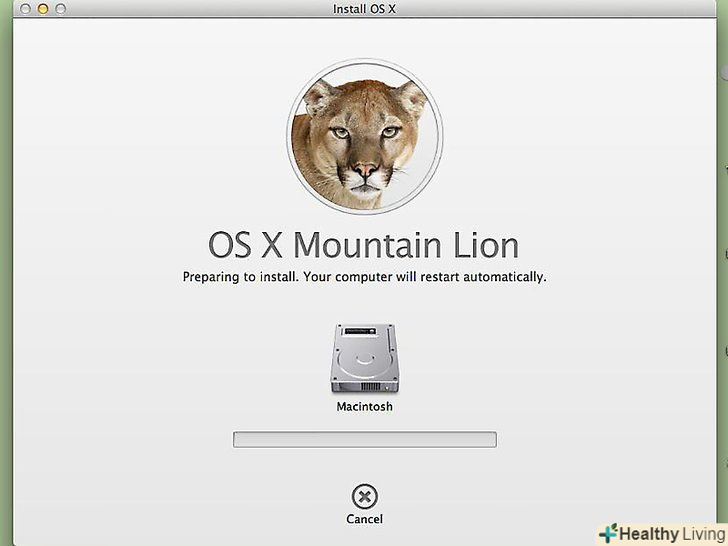
Task: Click the installation progress bar
Action: point(364,439)
